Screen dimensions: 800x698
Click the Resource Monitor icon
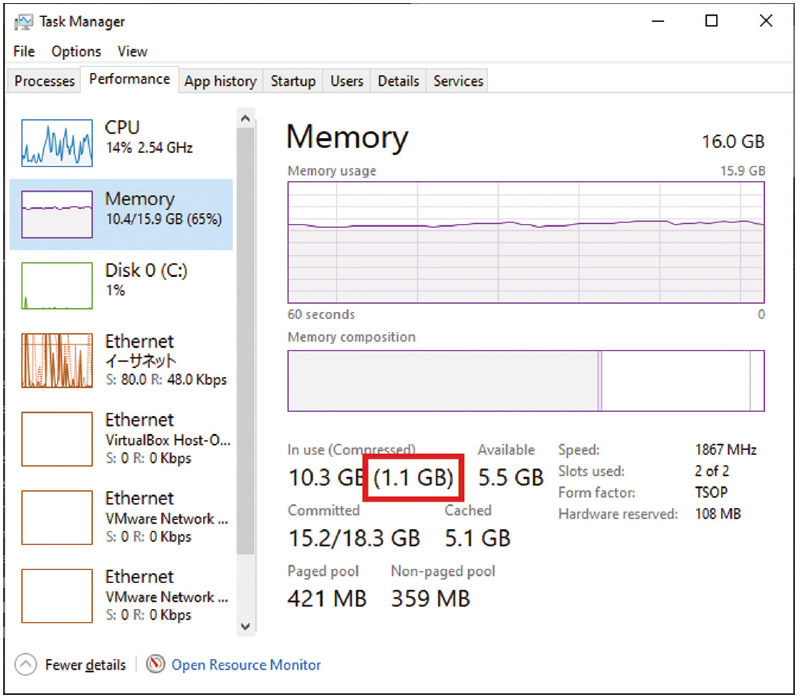tap(155, 665)
